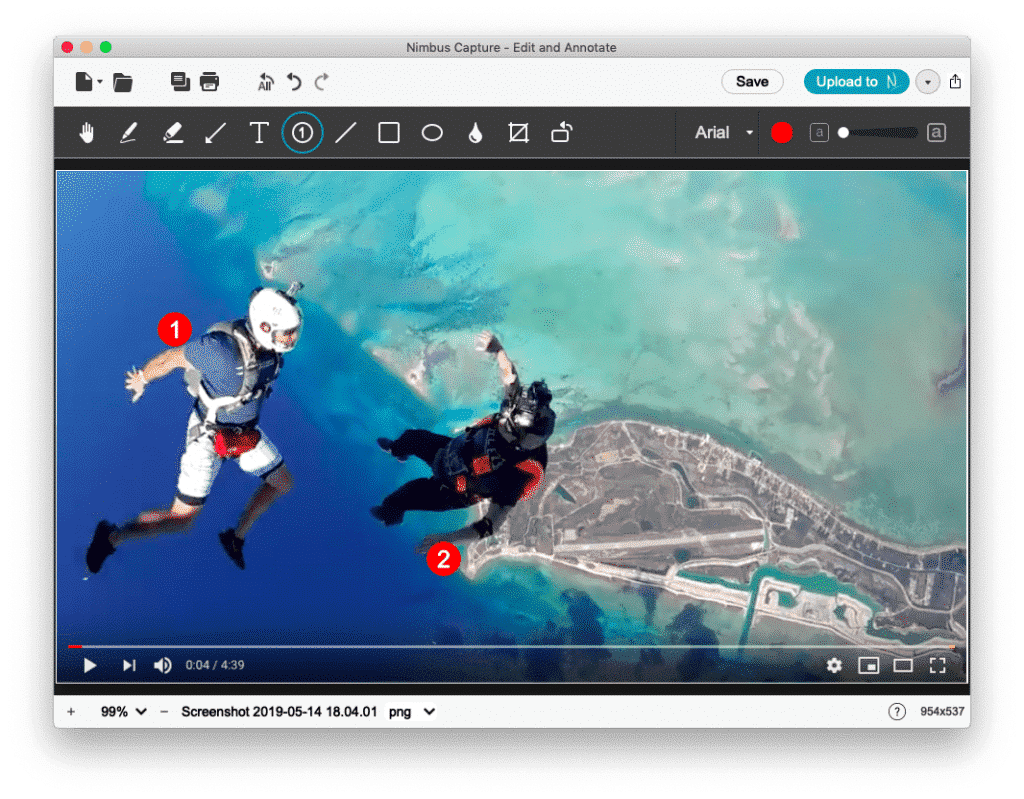Screen dimensions: 1024x799
Task: Expand the Upload to options arrow
Action: [x=926, y=81]
